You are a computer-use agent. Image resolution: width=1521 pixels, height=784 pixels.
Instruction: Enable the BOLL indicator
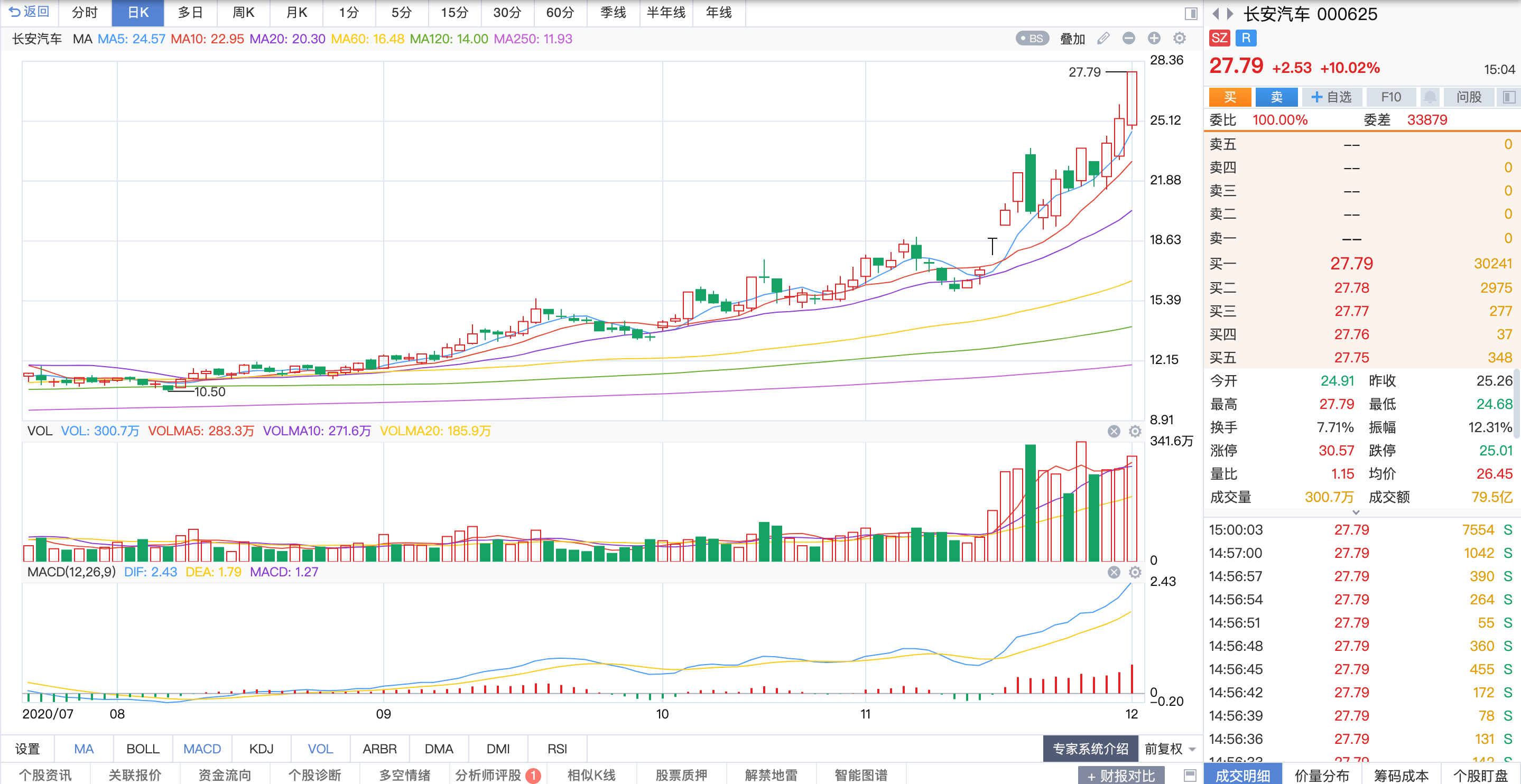pos(143,749)
